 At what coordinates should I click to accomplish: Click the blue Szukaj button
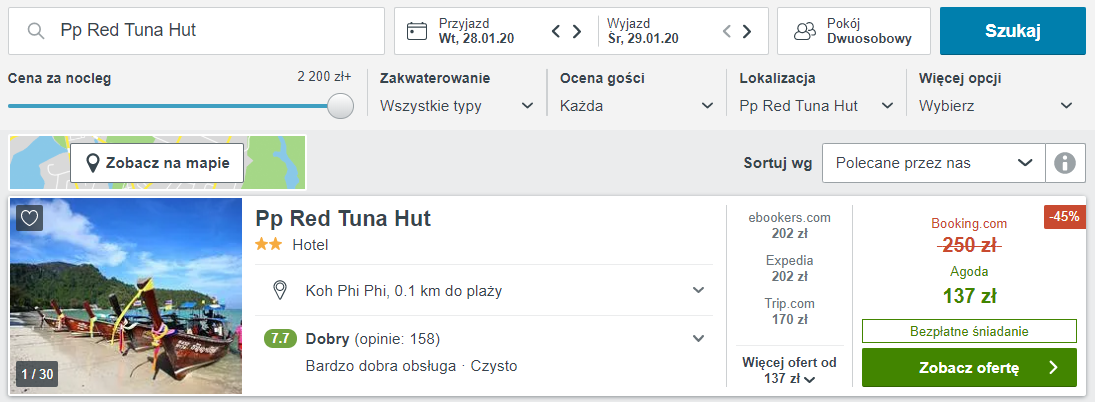pos(1013,31)
